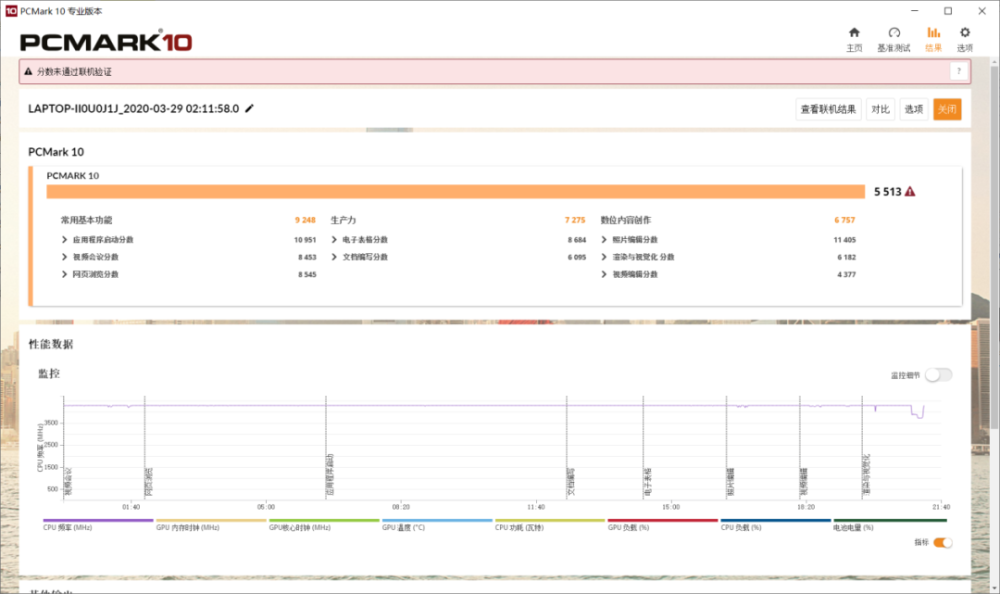The image size is (1000, 594).
Task: Turn off the 指标 switch
Action: point(943,542)
